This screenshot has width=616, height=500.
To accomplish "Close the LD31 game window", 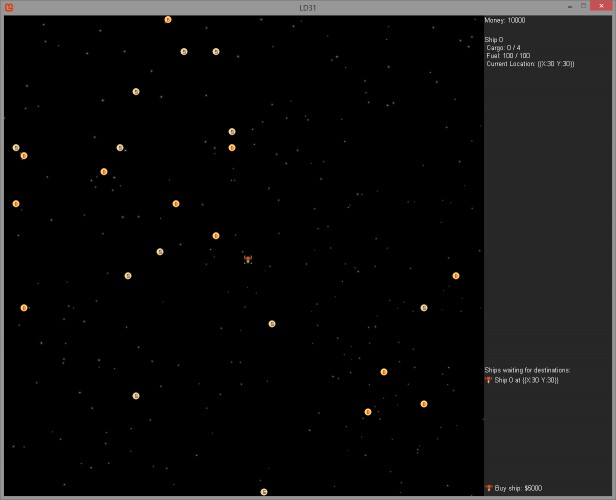I will tap(601, 6).
